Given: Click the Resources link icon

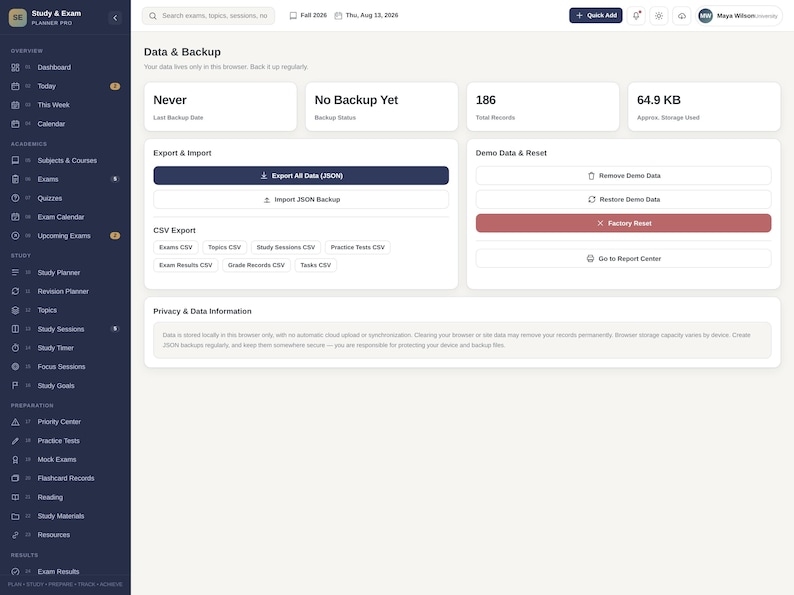Looking at the screenshot, I should click(x=15, y=535).
